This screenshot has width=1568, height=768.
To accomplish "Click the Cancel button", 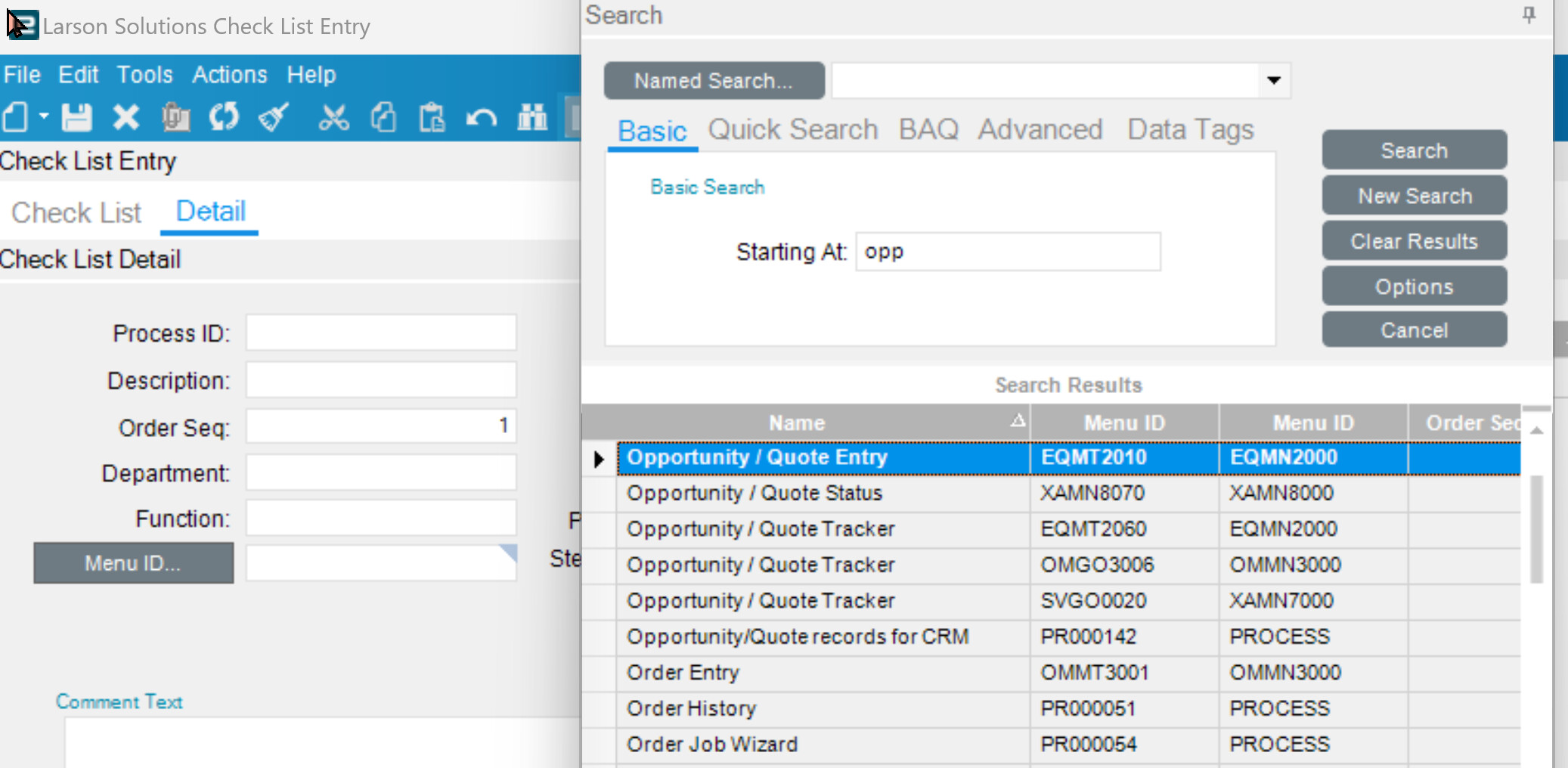I will [1414, 330].
